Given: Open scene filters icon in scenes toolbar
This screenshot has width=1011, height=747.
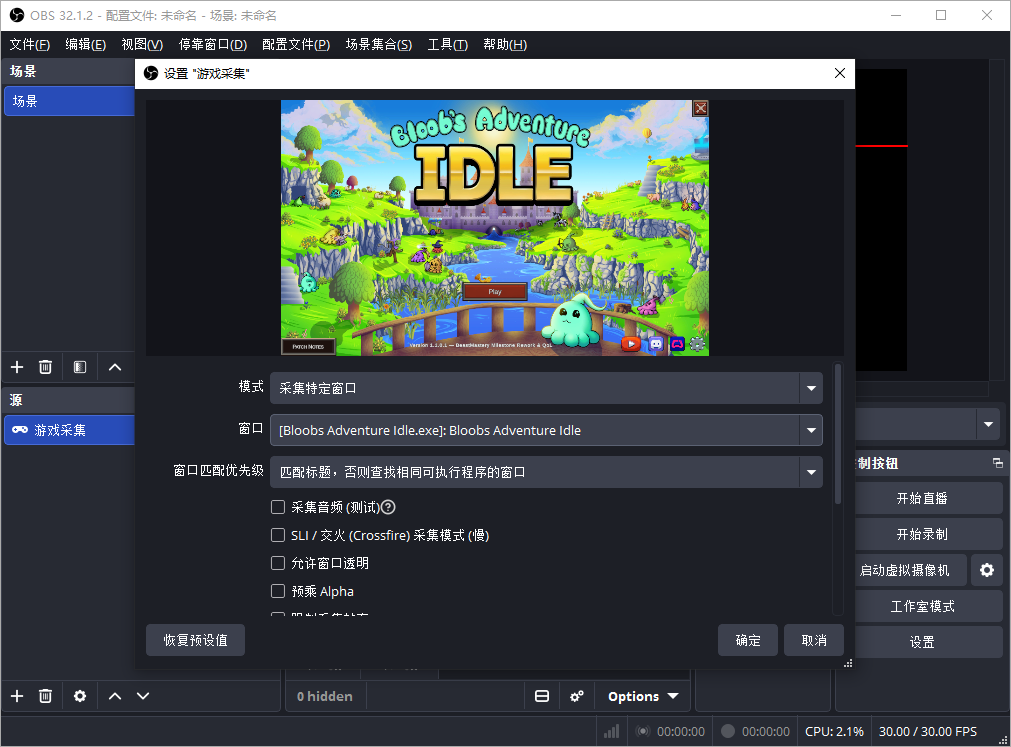Looking at the screenshot, I should click(80, 367).
